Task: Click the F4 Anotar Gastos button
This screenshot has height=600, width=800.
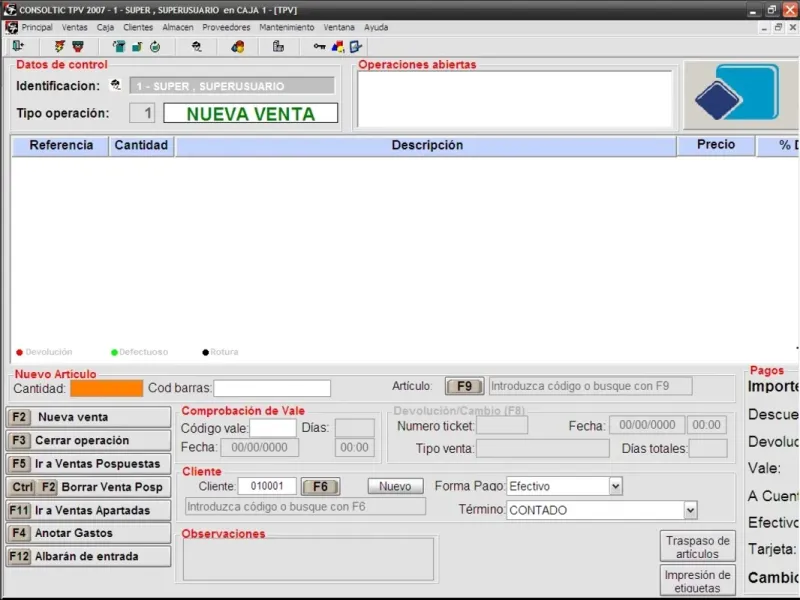Action: [88, 533]
